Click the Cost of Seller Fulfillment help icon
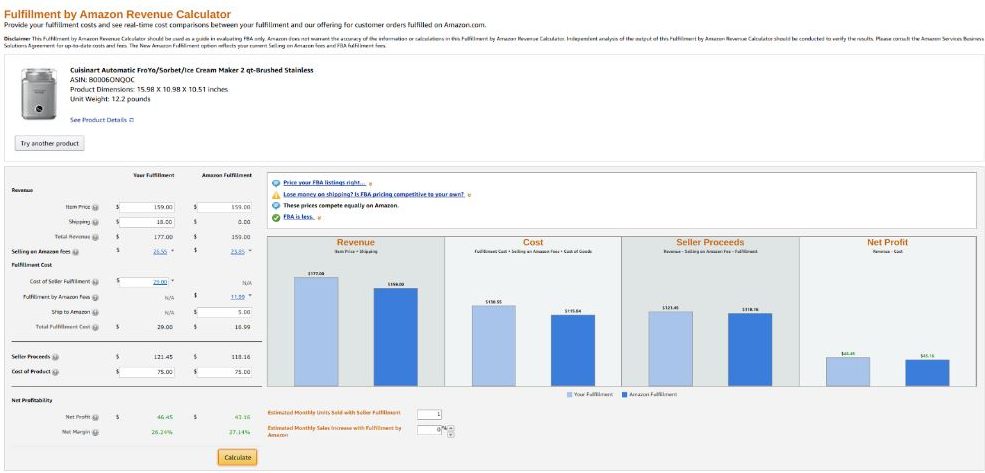985x473 pixels. [95, 282]
